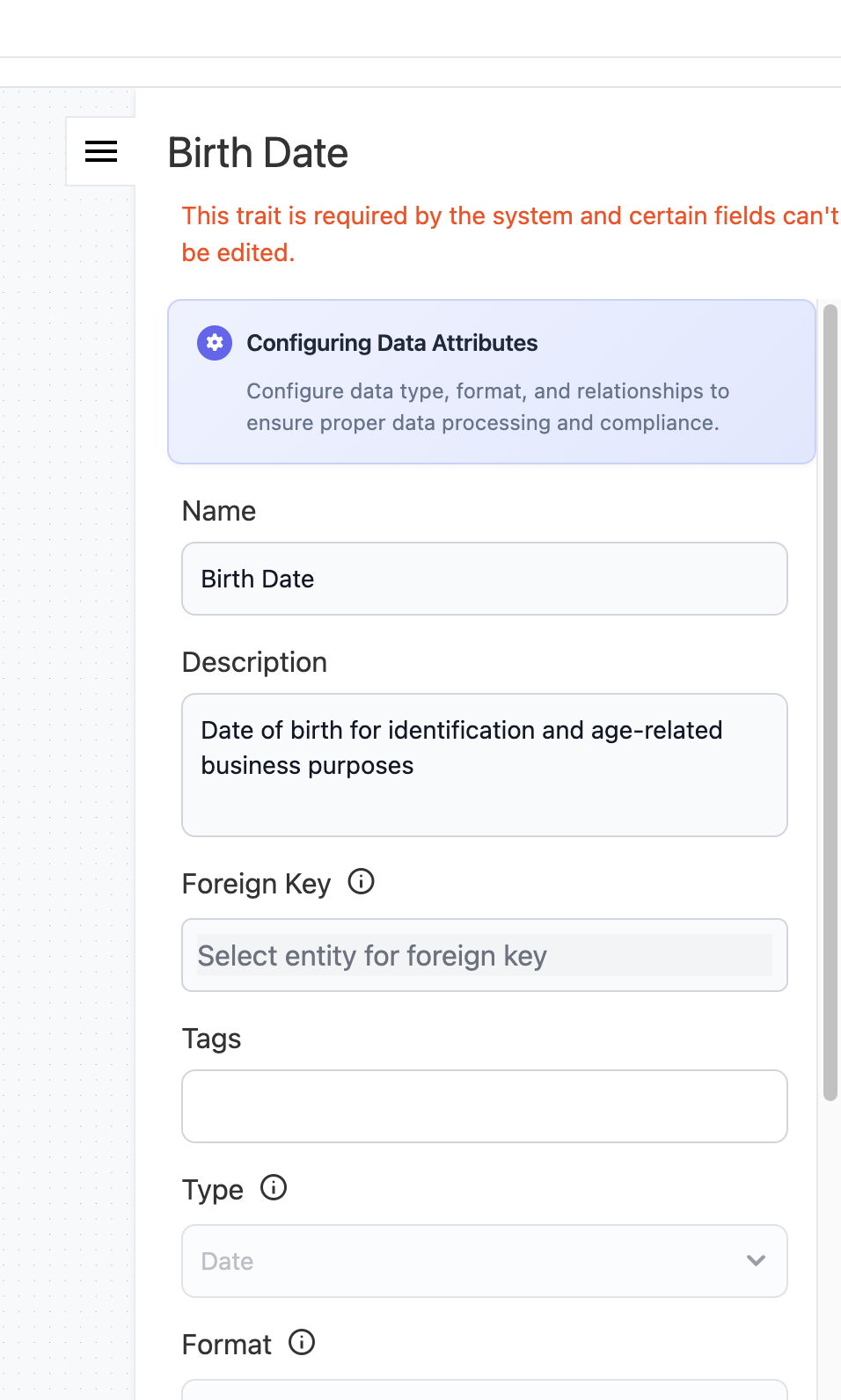Viewport: 841px width, 1400px height.
Task: Focus the Name input containing Birth Date
Action: [484, 579]
